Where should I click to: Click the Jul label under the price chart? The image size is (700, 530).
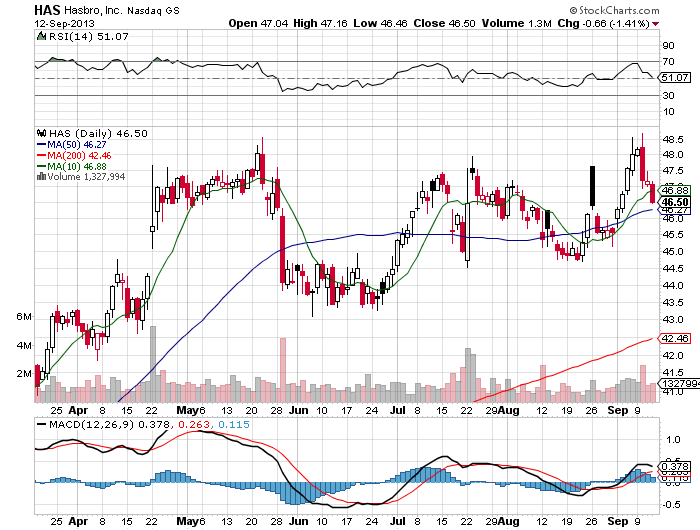point(398,410)
